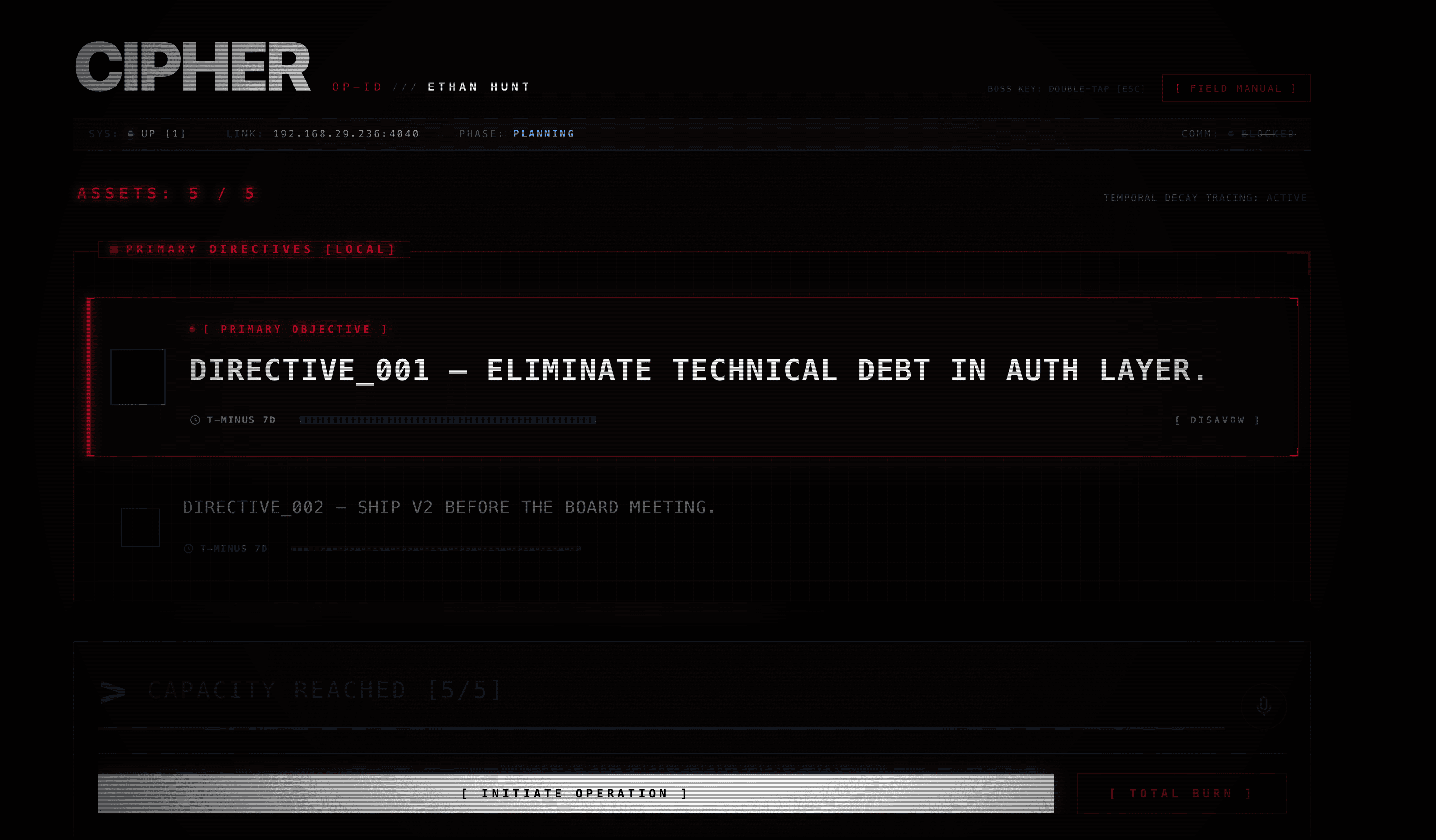This screenshot has width=1436, height=840.
Task: Mark DIRECTIVE_002 as complete via its checkbox
Action: pos(140,527)
